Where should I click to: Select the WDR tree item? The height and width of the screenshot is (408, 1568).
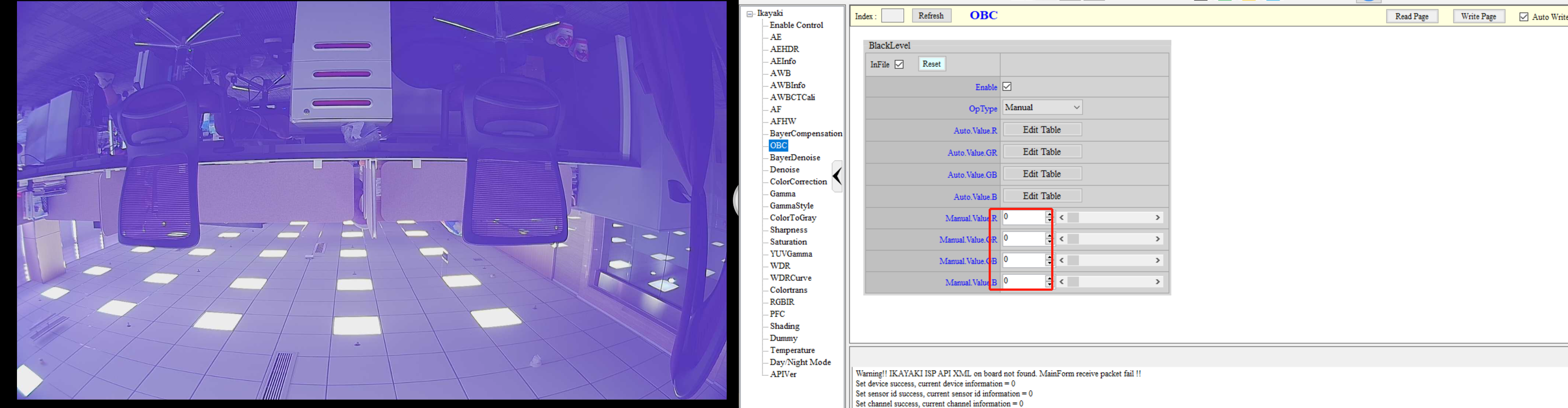click(780, 266)
